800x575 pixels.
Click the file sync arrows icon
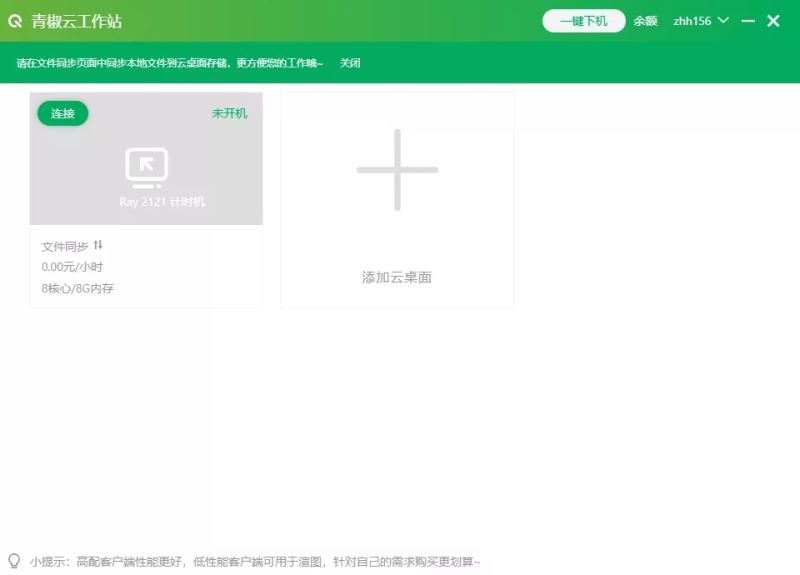pos(98,245)
